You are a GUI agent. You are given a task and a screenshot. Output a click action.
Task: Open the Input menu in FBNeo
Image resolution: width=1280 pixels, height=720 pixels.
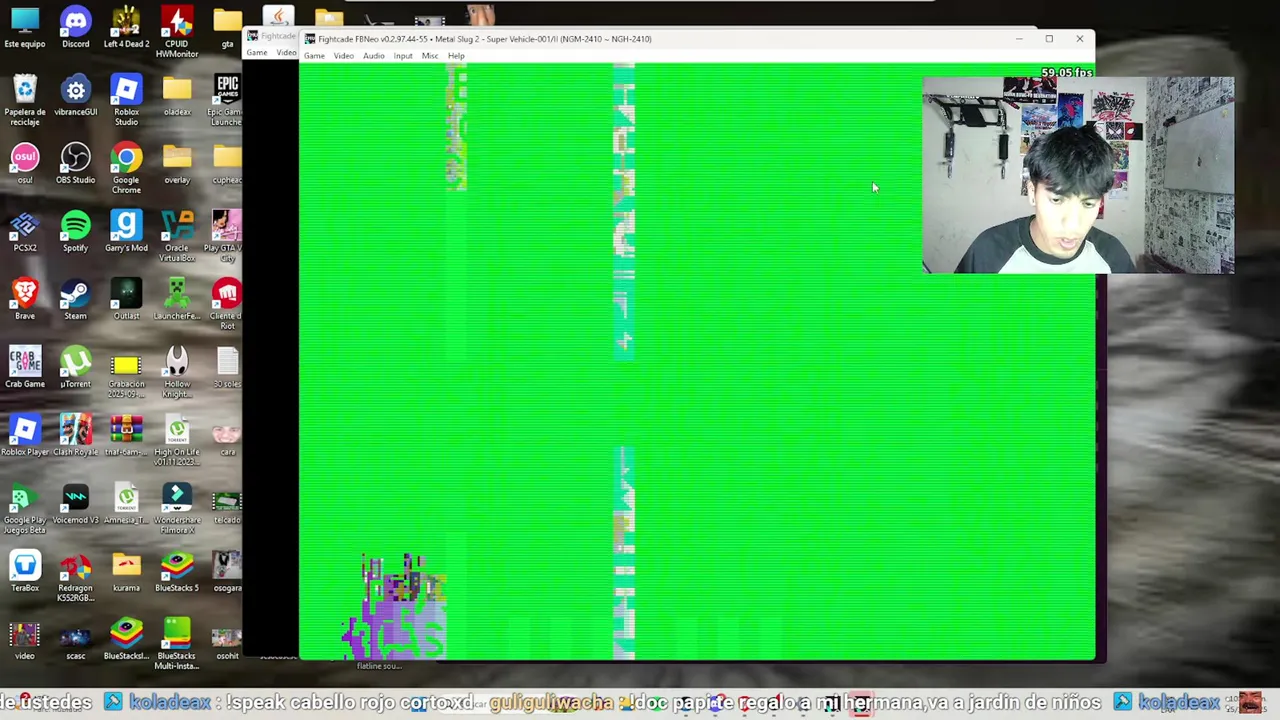402,56
